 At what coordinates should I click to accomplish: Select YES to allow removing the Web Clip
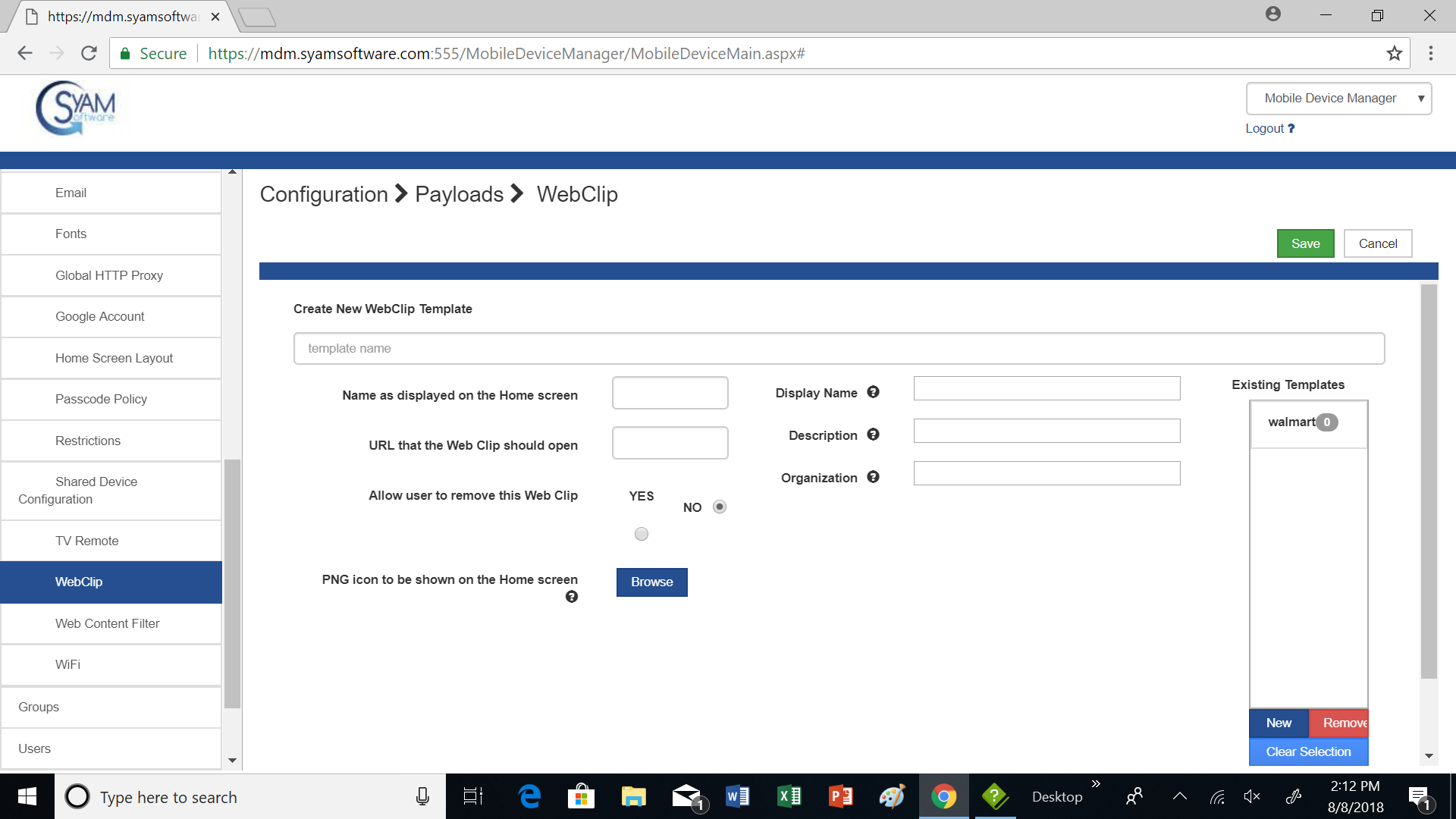[x=641, y=533]
